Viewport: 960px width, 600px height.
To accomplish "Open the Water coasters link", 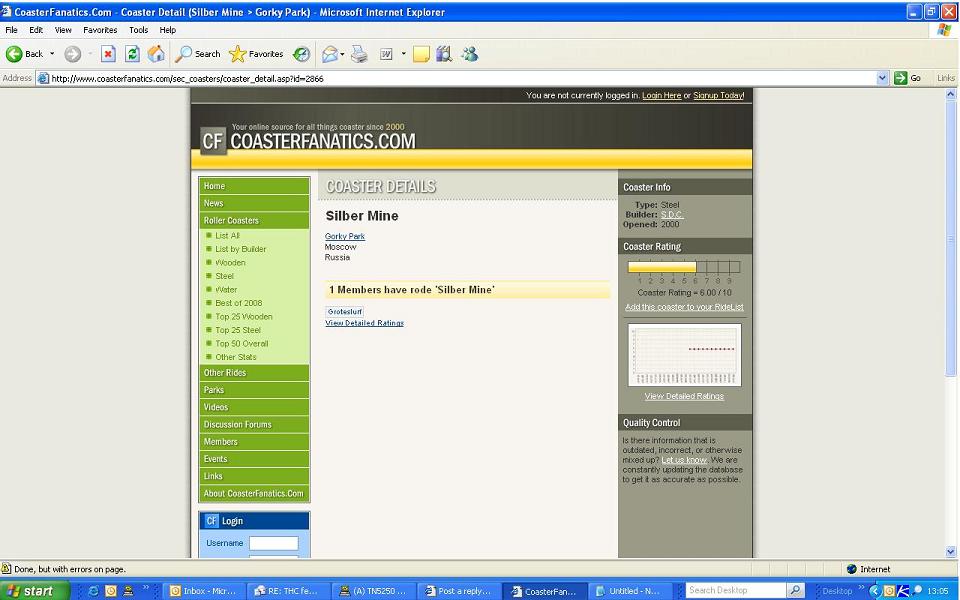I will point(226,290).
